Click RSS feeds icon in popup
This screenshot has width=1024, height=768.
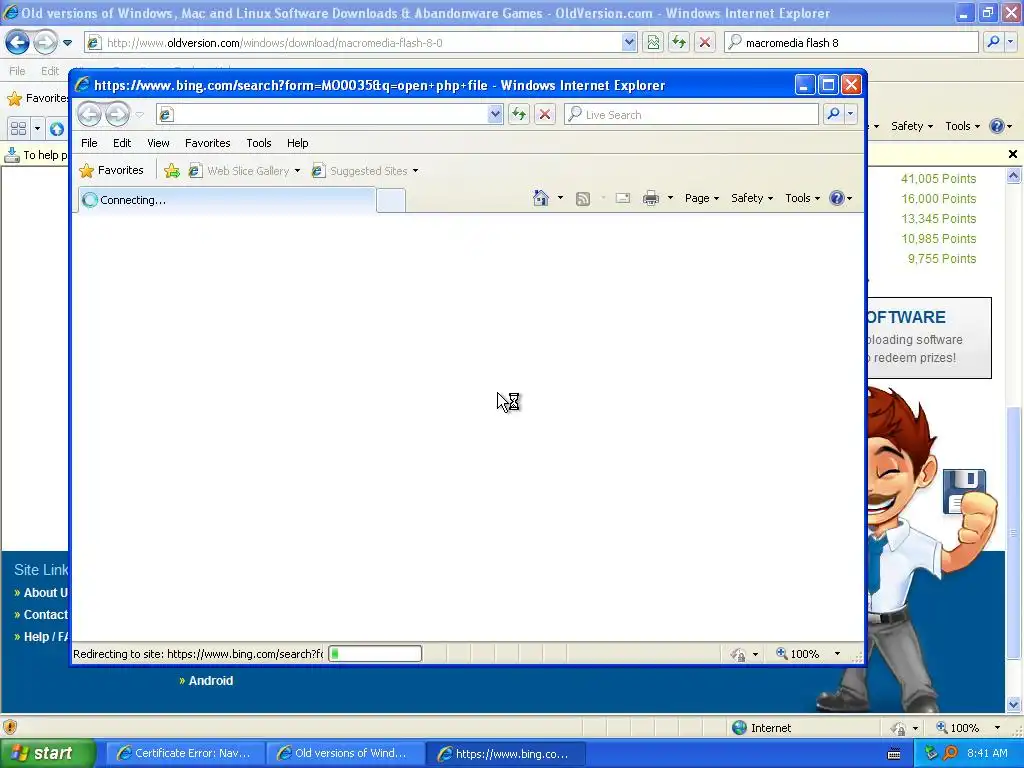click(583, 199)
